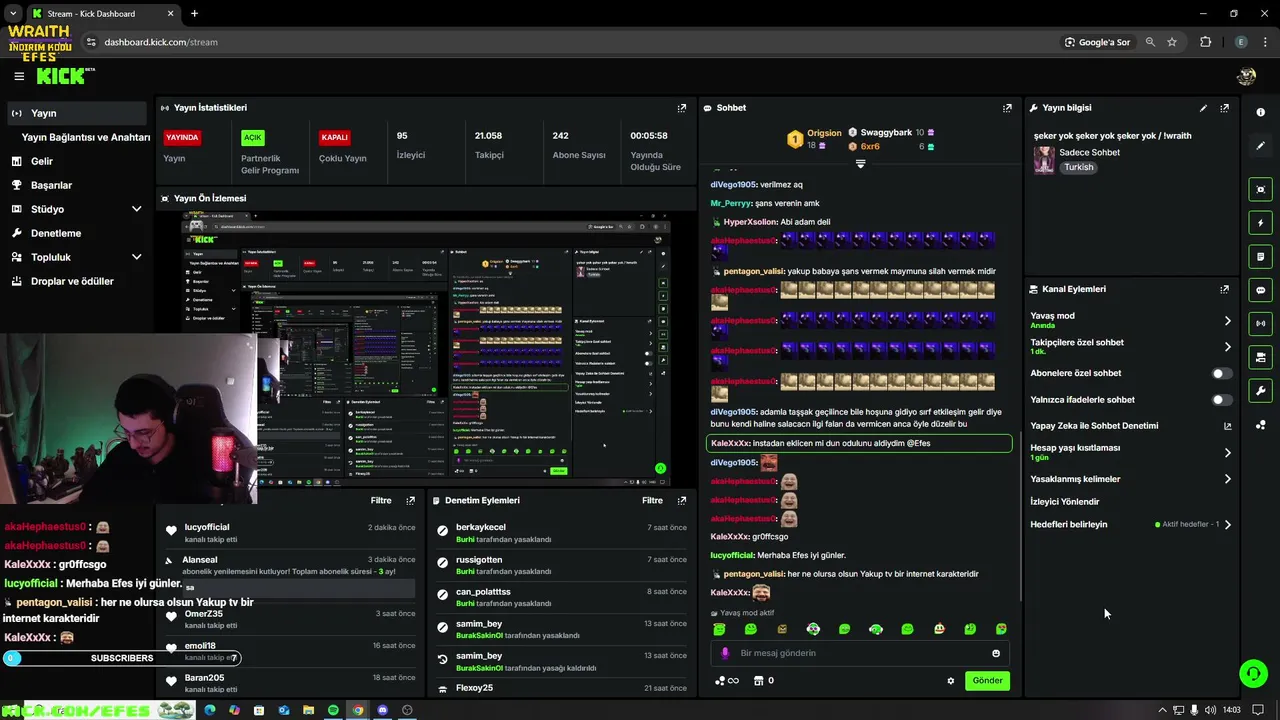Image resolution: width=1280 pixels, height=720 pixels.
Task: Click the Kick logo in the header
Action: click(x=65, y=76)
